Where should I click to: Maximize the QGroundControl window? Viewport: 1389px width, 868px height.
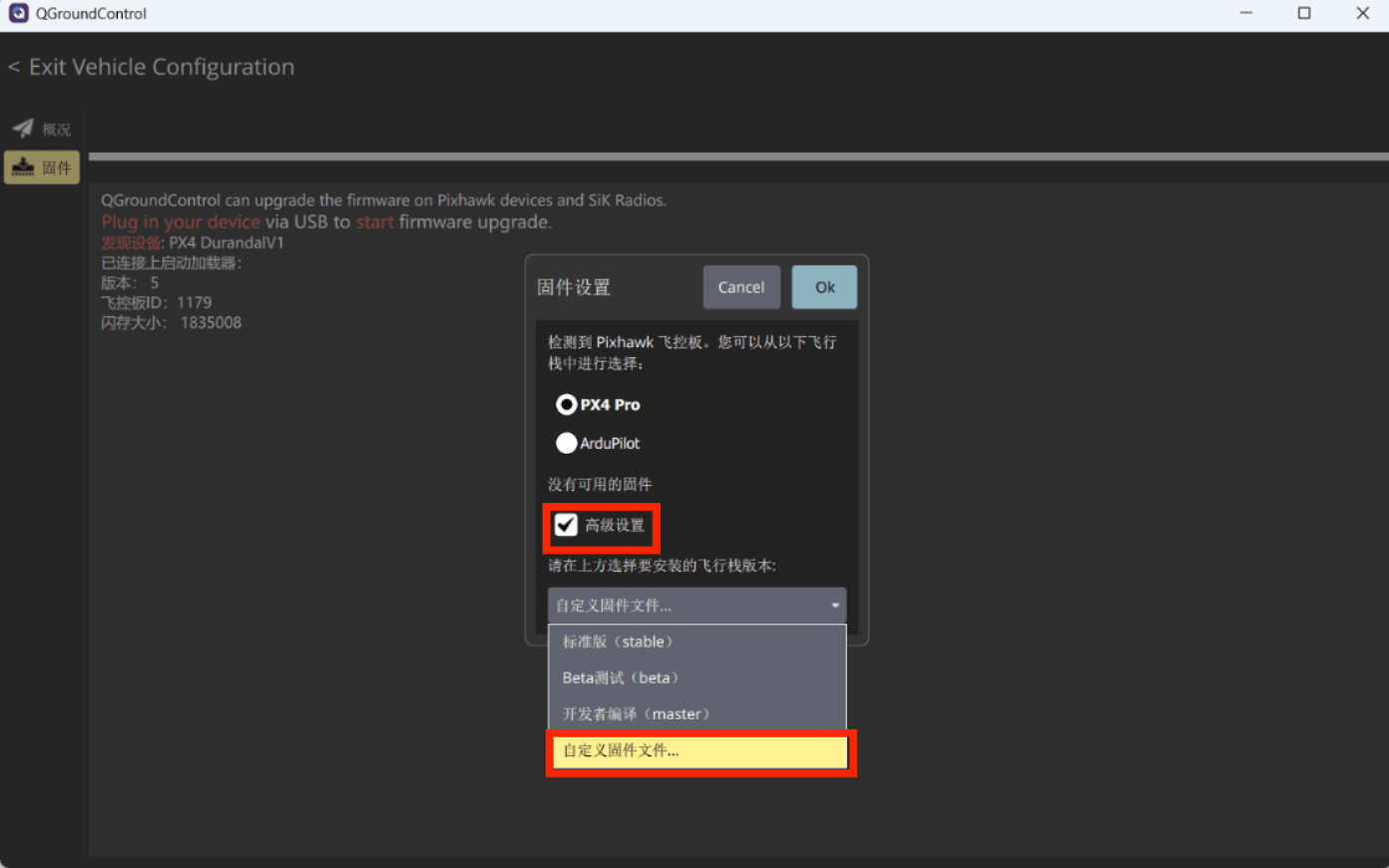1304,13
